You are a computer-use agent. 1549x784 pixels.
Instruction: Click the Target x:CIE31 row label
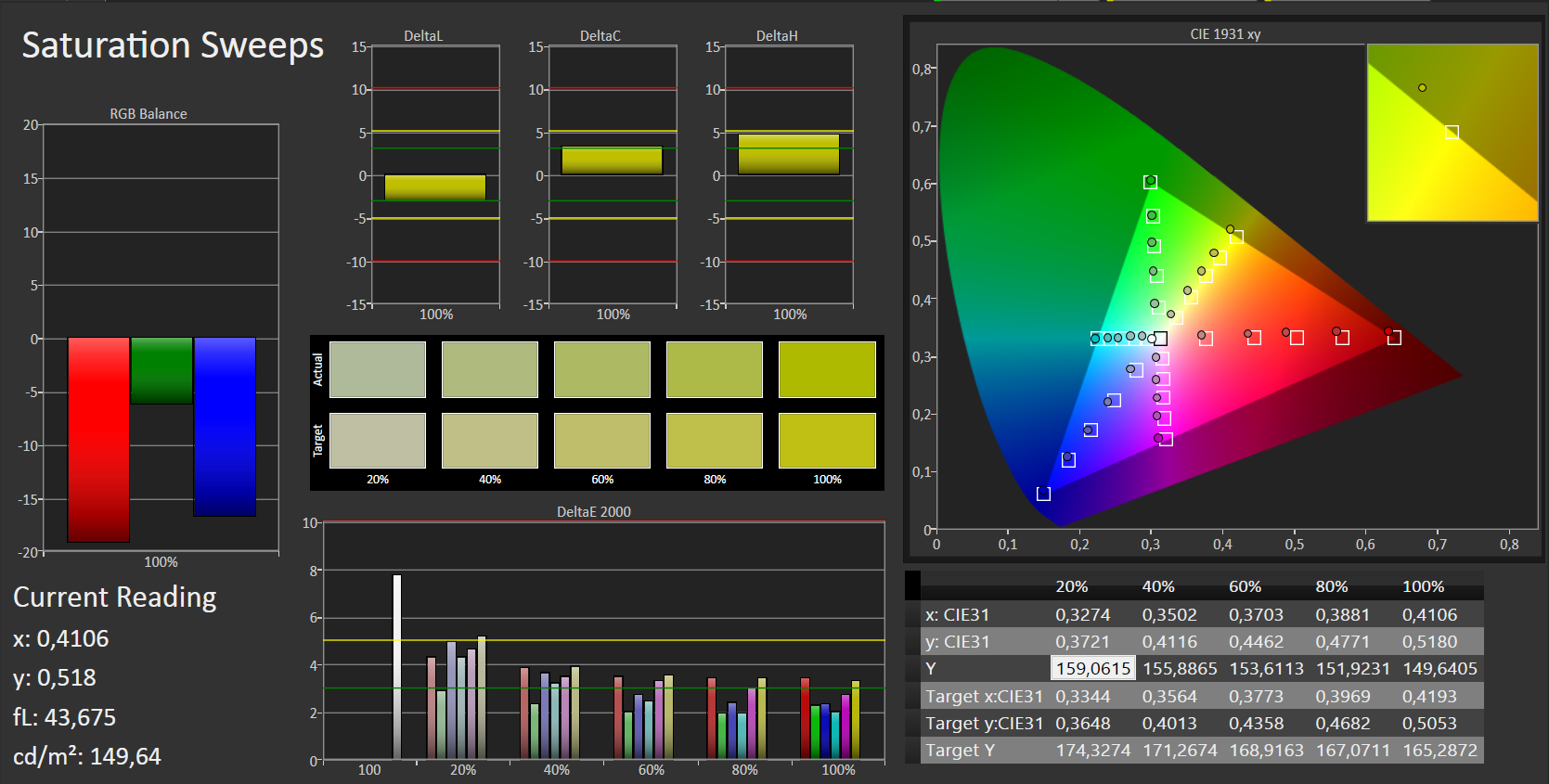tap(984, 696)
